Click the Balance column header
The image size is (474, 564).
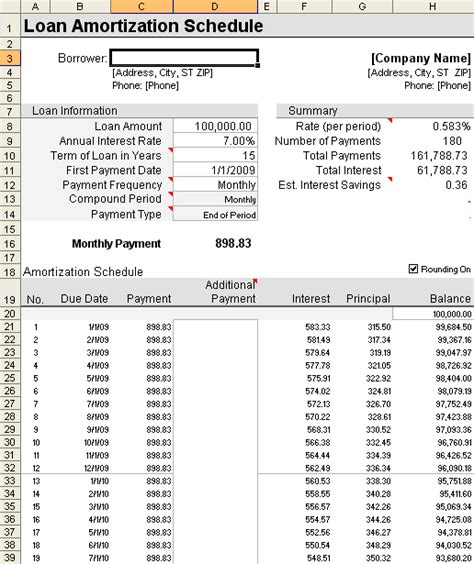pos(450,299)
